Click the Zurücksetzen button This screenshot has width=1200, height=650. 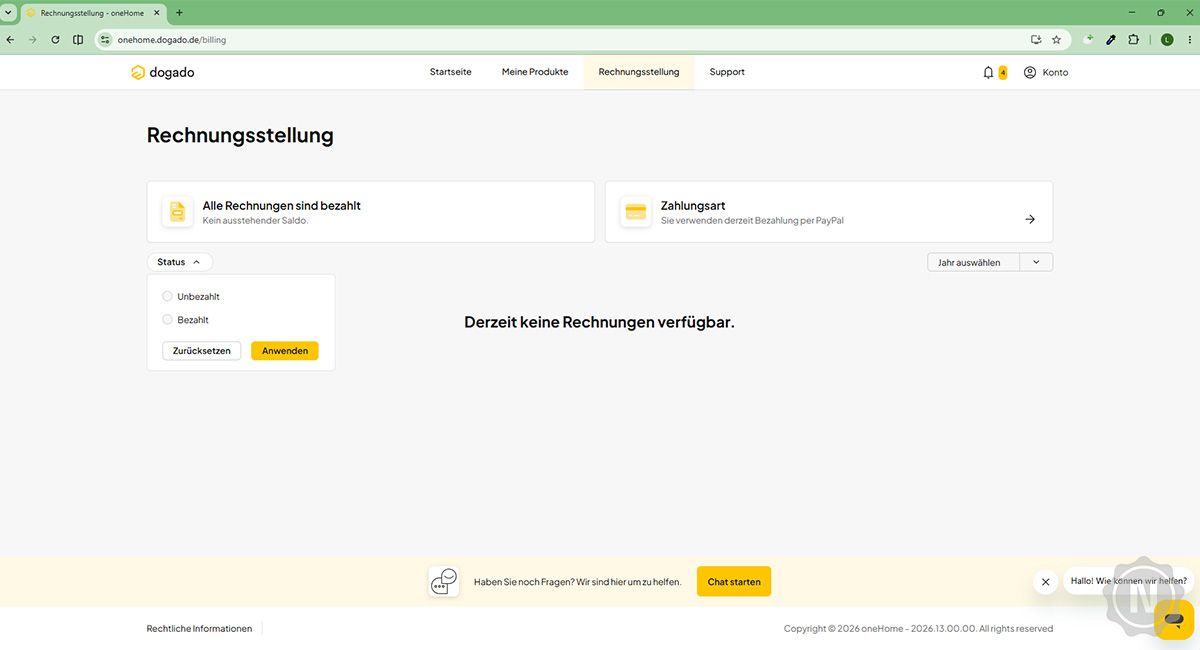click(202, 351)
